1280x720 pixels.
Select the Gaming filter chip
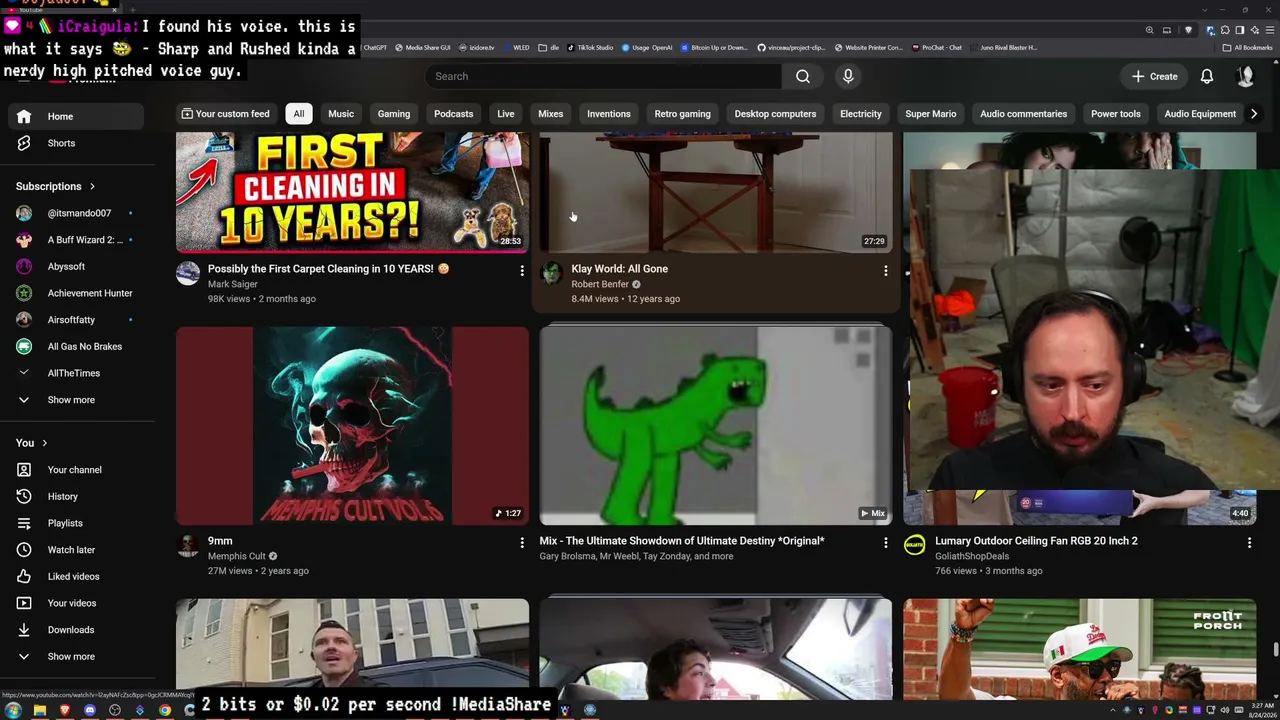coord(394,114)
